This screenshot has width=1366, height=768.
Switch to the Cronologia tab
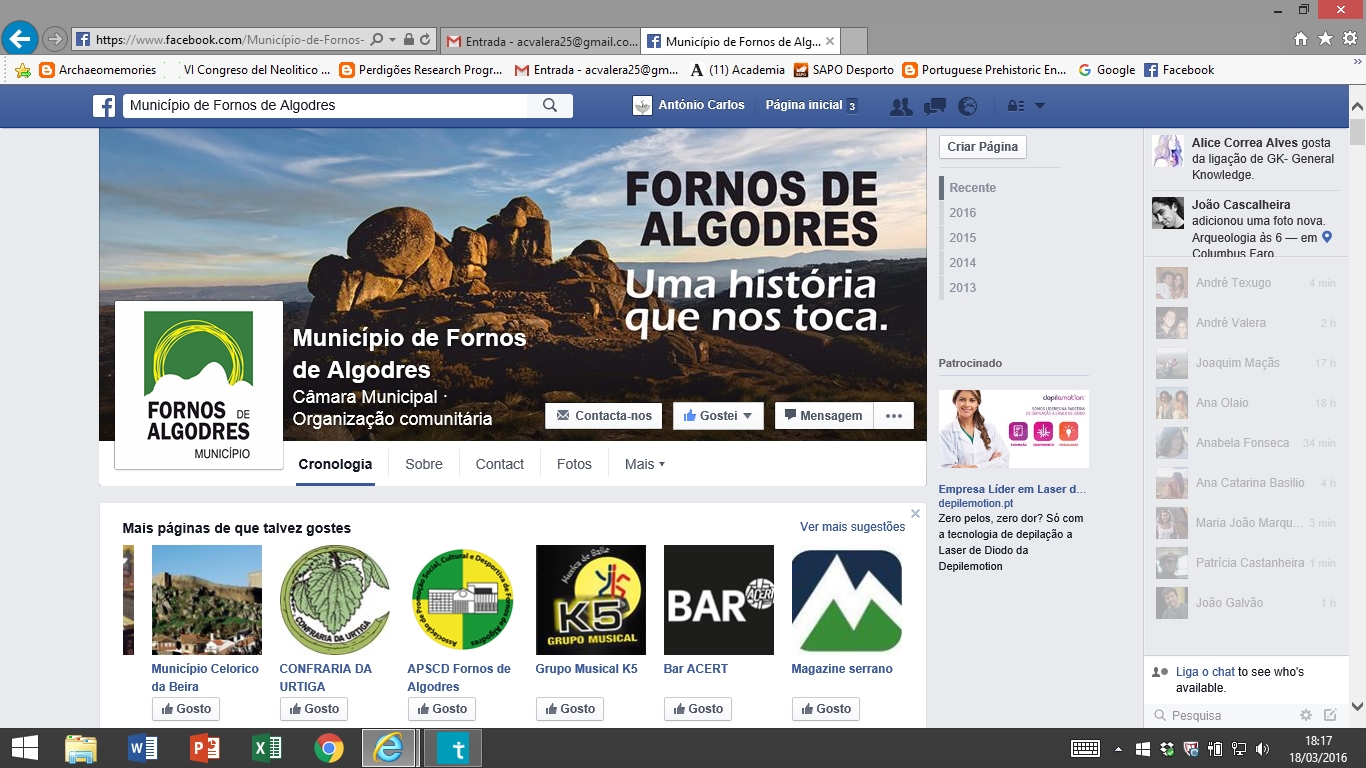(335, 464)
